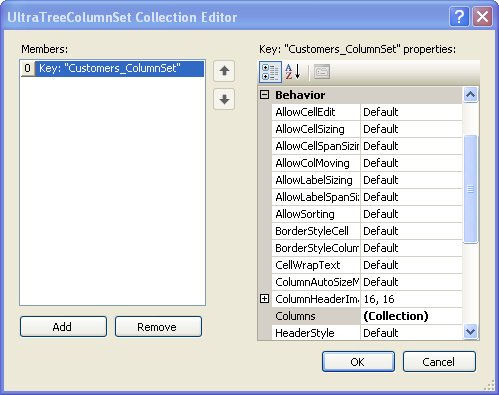The width and height of the screenshot is (499, 395).
Task: Click the Add button
Action: click(x=63, y=327)
